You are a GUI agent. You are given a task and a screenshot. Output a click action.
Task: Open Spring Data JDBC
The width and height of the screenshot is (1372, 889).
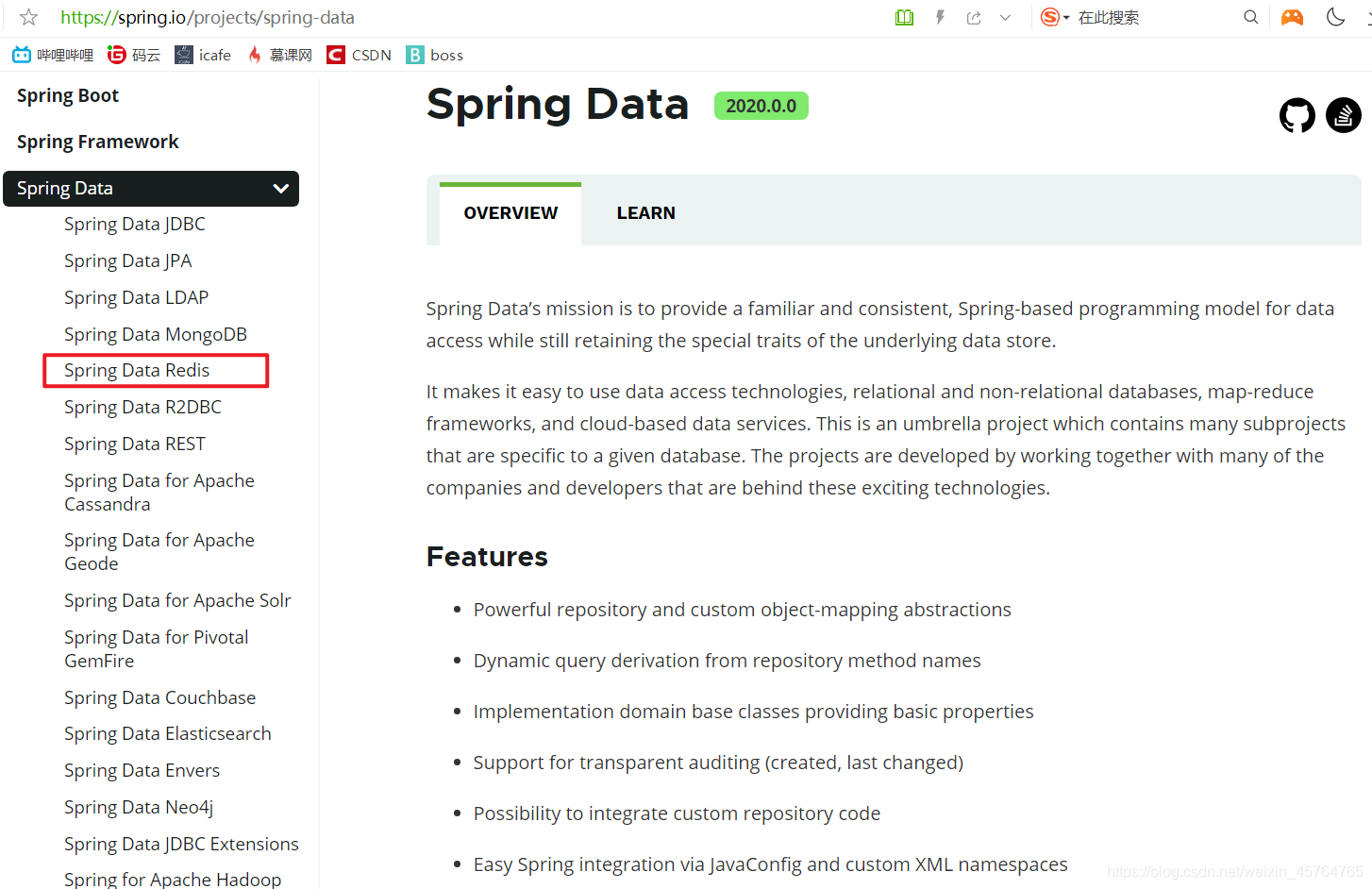pos(135,224)
